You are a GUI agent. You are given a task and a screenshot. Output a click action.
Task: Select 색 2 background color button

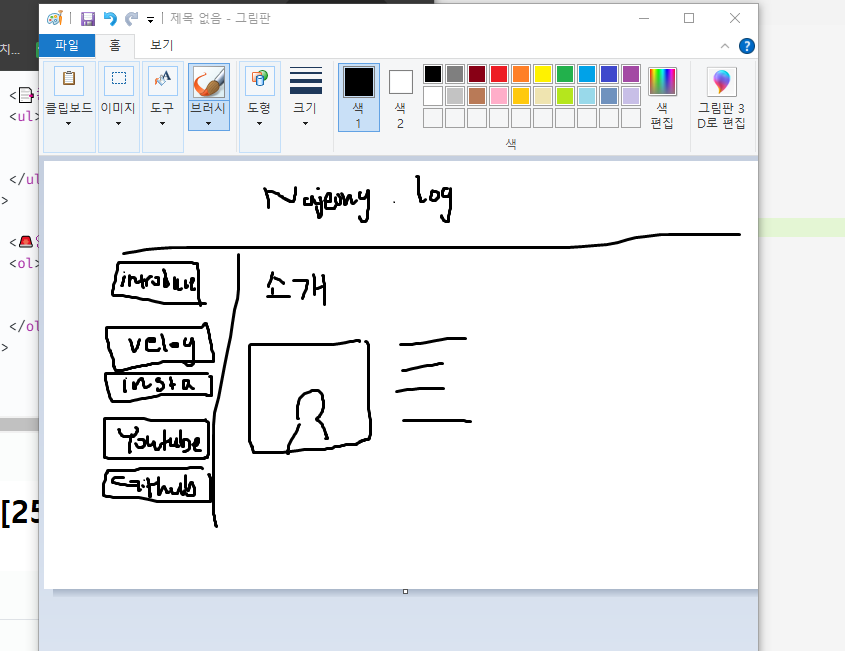click(400, 98)
